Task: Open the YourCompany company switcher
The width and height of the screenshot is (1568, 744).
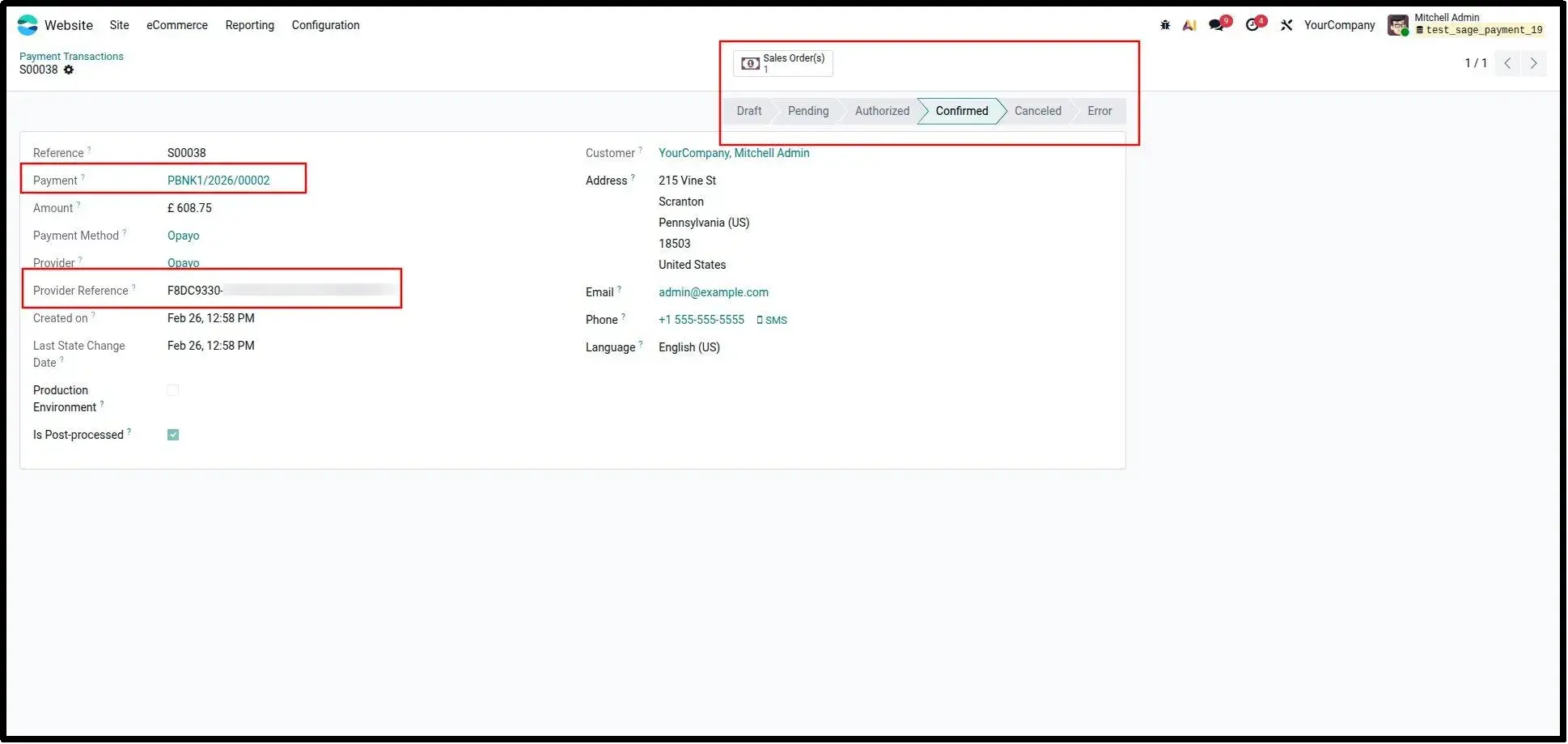Action: click(1339, 25)
